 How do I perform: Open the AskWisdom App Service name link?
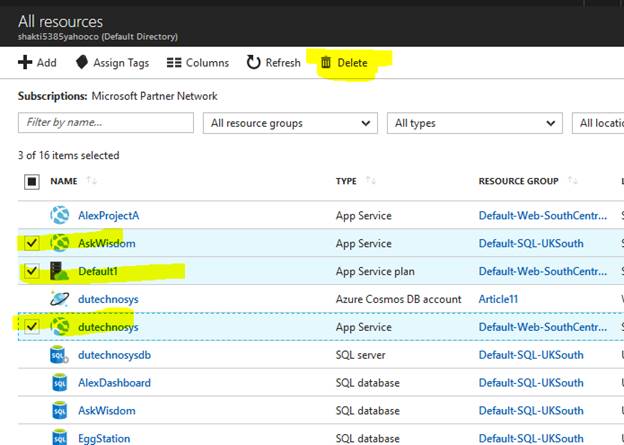coord(107,243)
